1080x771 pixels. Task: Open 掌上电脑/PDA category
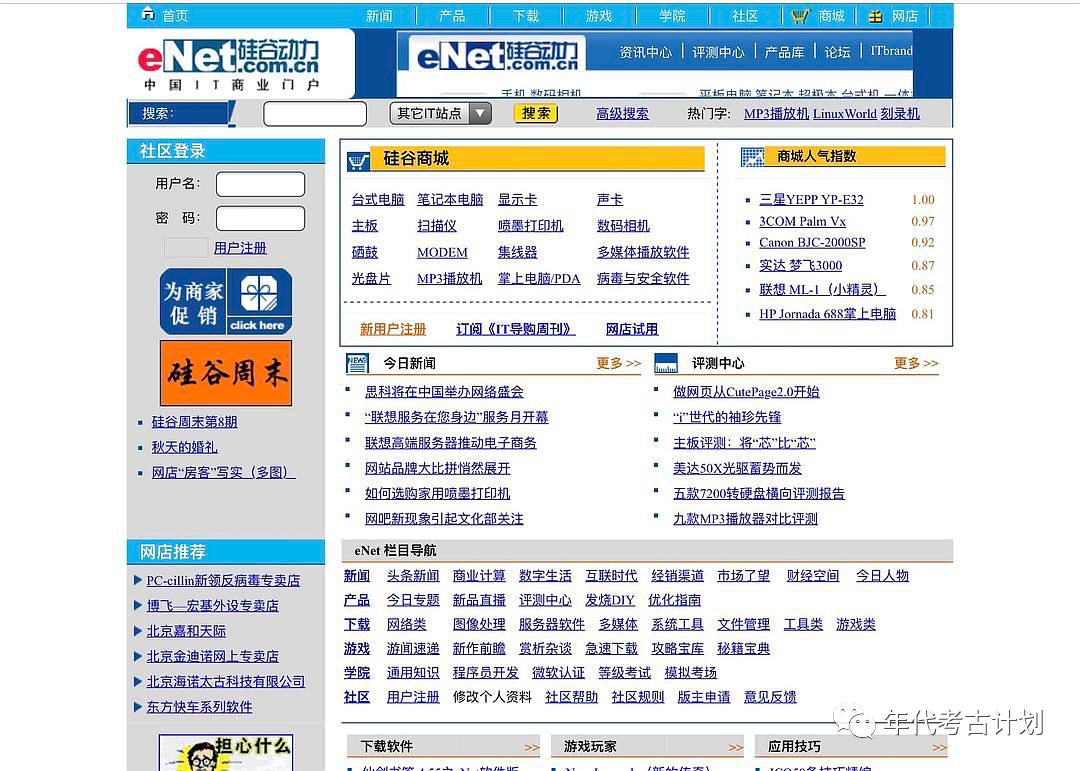tap(539, 278)
